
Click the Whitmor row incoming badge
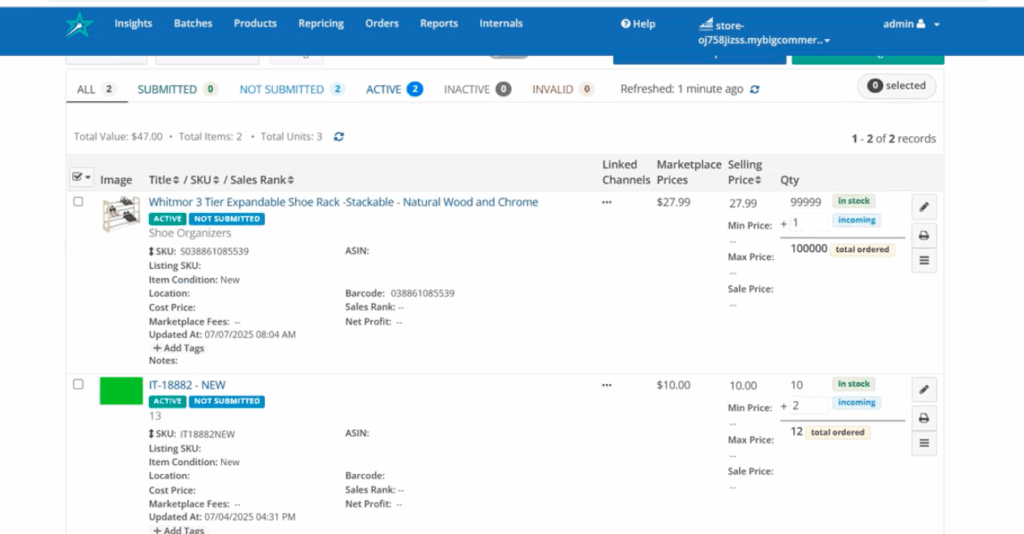point(856,220)
